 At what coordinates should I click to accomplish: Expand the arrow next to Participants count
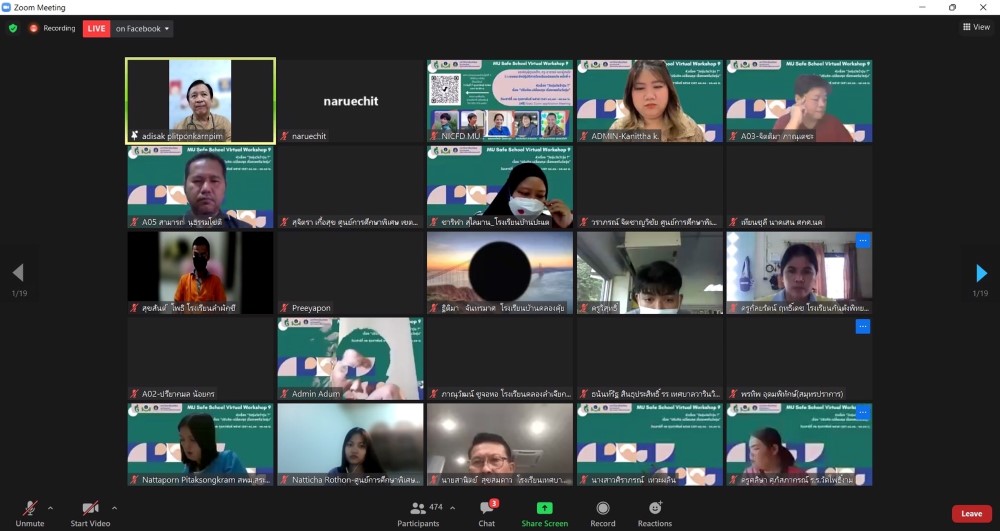(x=452, y=508)
